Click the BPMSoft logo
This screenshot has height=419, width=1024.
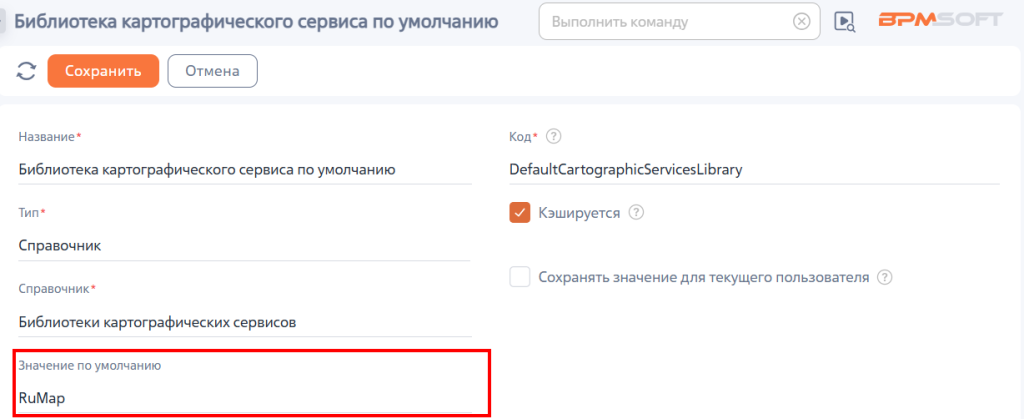[940, 20]
